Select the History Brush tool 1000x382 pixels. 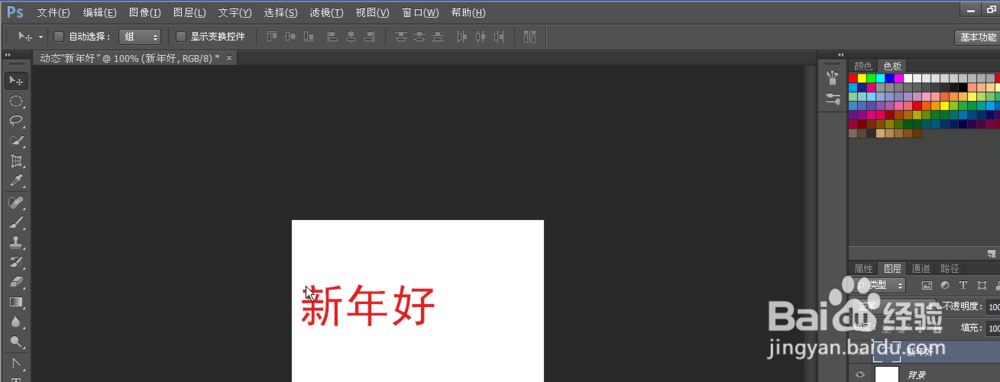(x=17, y=262)
